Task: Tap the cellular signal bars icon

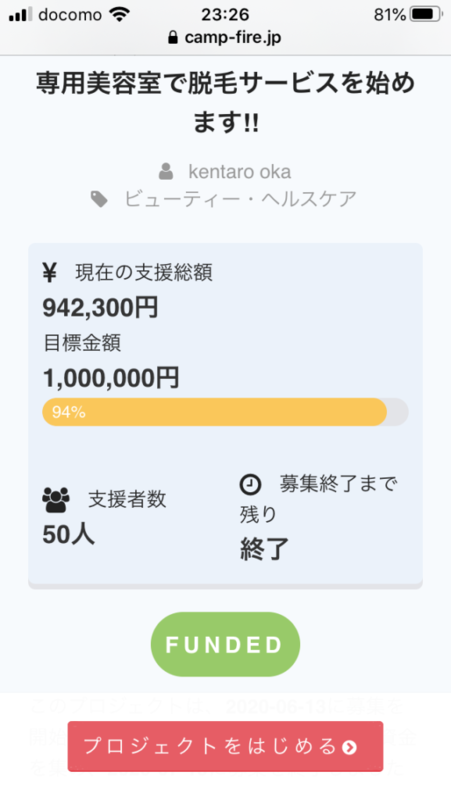Action: (x=20, y=15)
